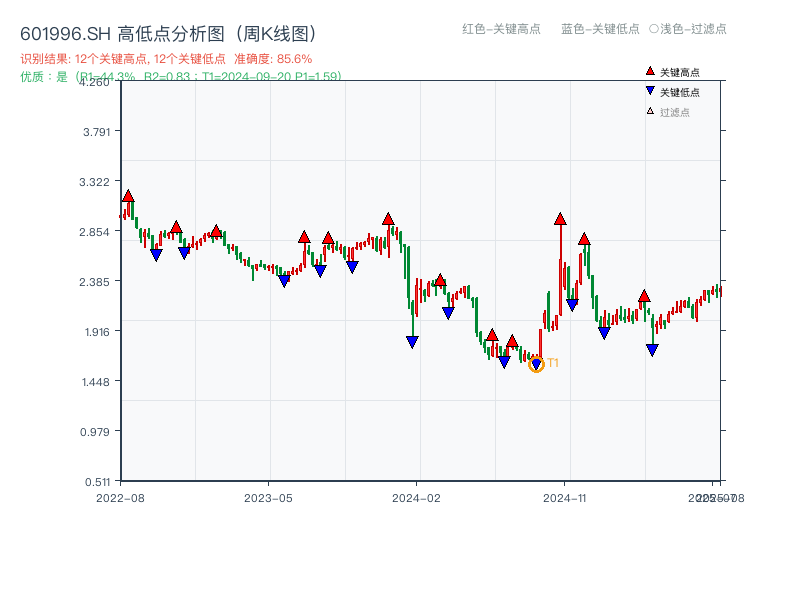The width and height of the screenshot is (800, 600).
Task: Click the 2022-08 x-axis label
Action: (x=120, y=498)
